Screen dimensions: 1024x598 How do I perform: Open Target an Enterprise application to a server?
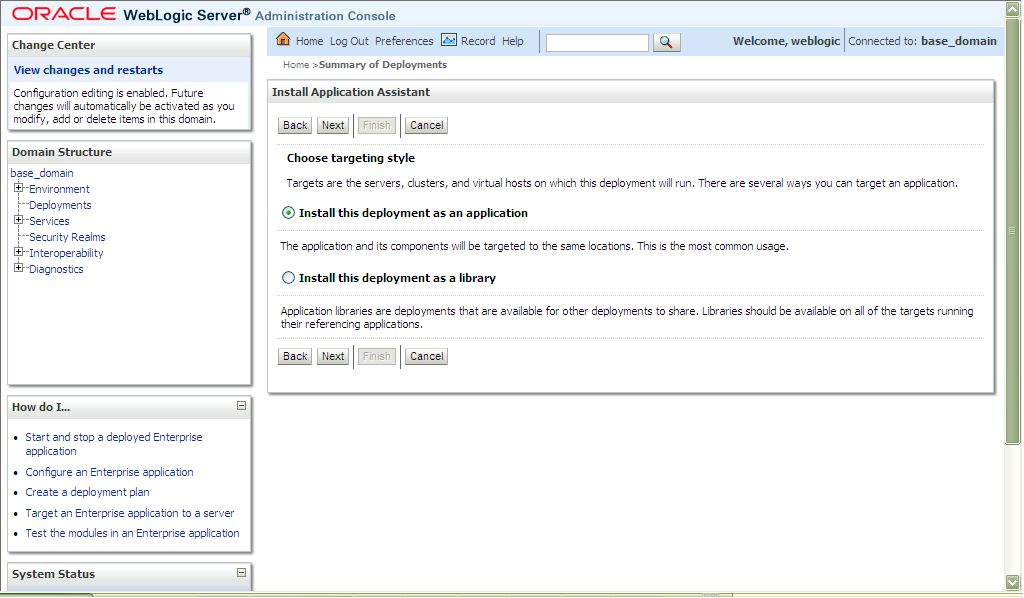(129, 513)
